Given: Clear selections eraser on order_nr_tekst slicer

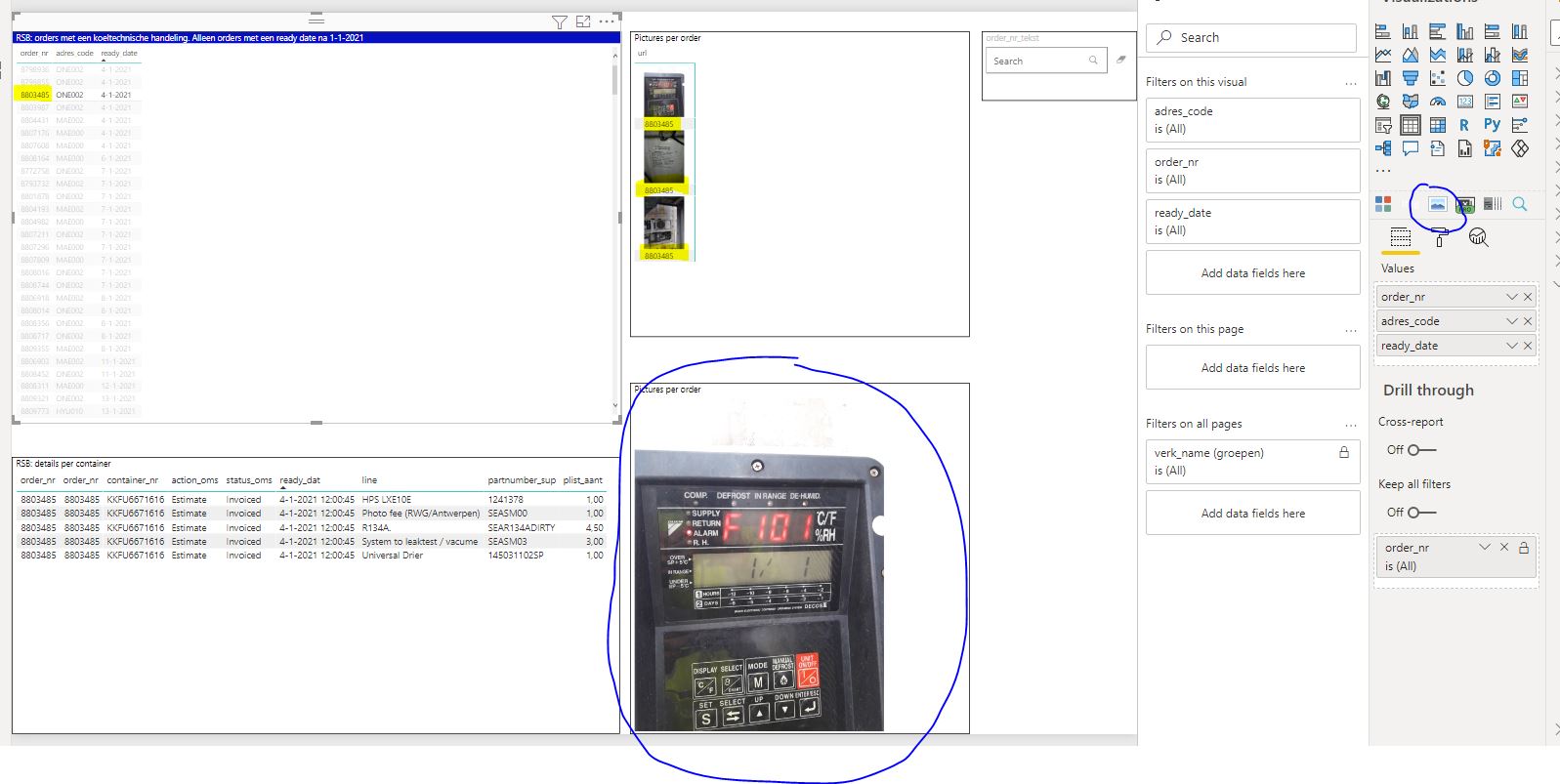Looking at the screenshot, I should (1121, 60).
